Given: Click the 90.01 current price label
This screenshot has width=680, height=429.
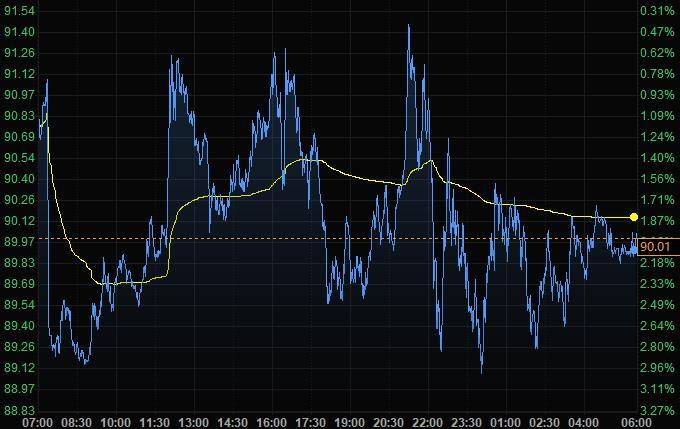Looking at the screenshot, I should (x=653, y=247).
